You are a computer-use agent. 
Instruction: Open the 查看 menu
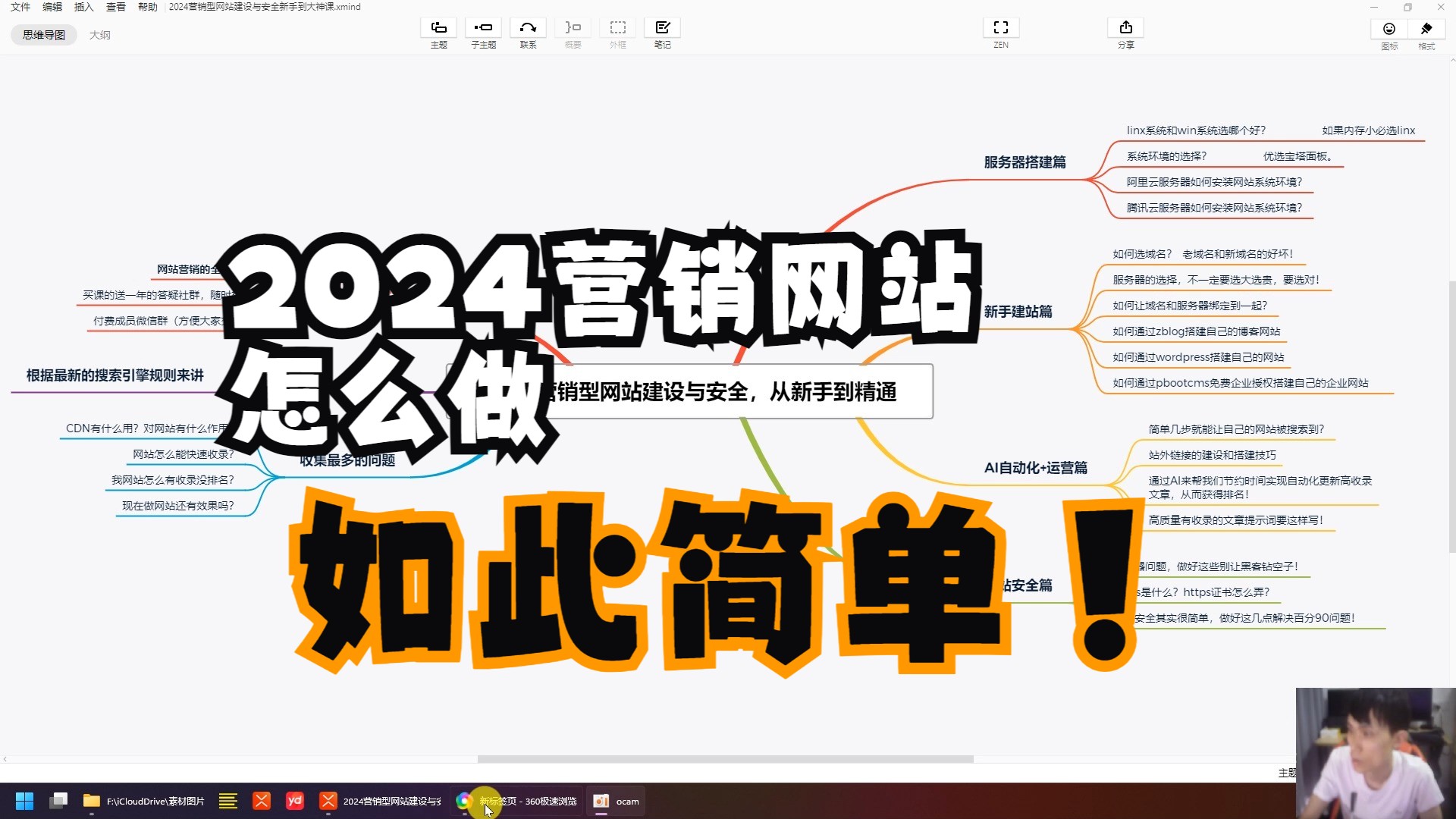115,7
